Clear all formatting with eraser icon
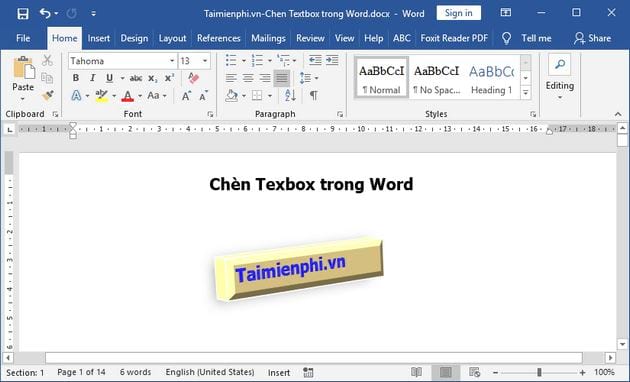Viewport: 630px width, 382px height. coord(193,78)
